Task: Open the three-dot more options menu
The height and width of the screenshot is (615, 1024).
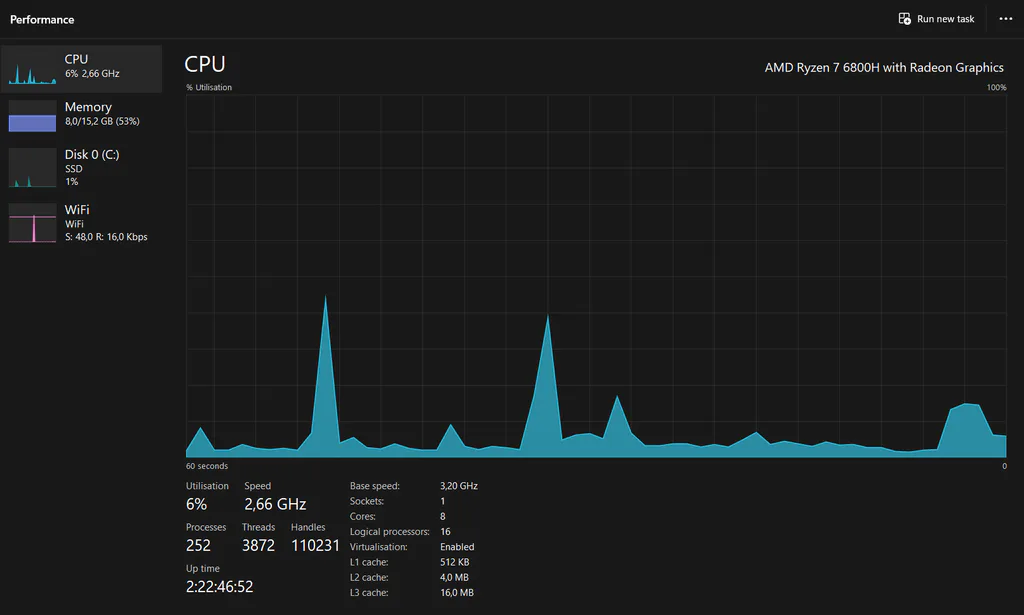Action: pos(1006,19)
